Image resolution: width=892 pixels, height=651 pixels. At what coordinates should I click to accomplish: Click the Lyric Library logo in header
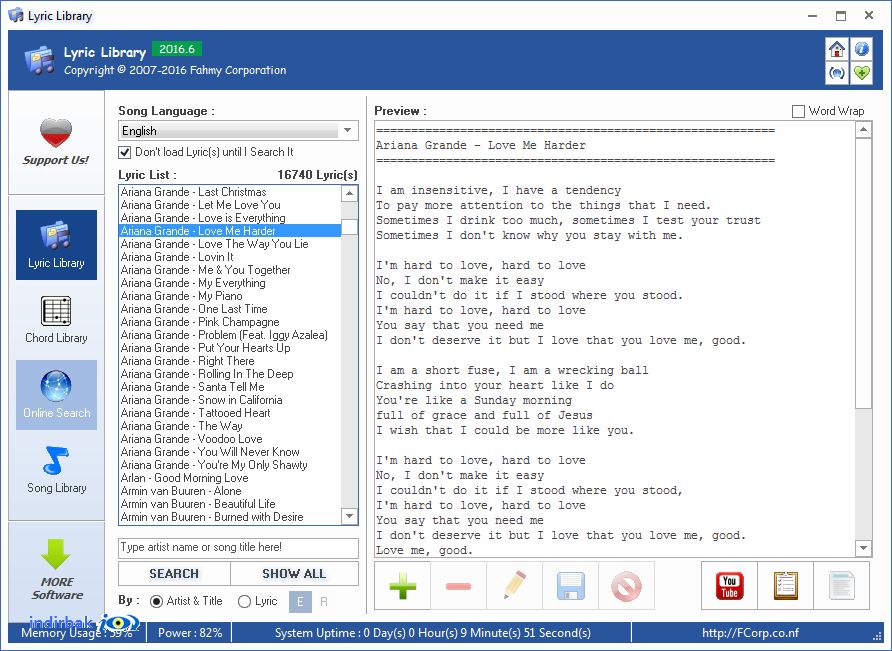40,60
